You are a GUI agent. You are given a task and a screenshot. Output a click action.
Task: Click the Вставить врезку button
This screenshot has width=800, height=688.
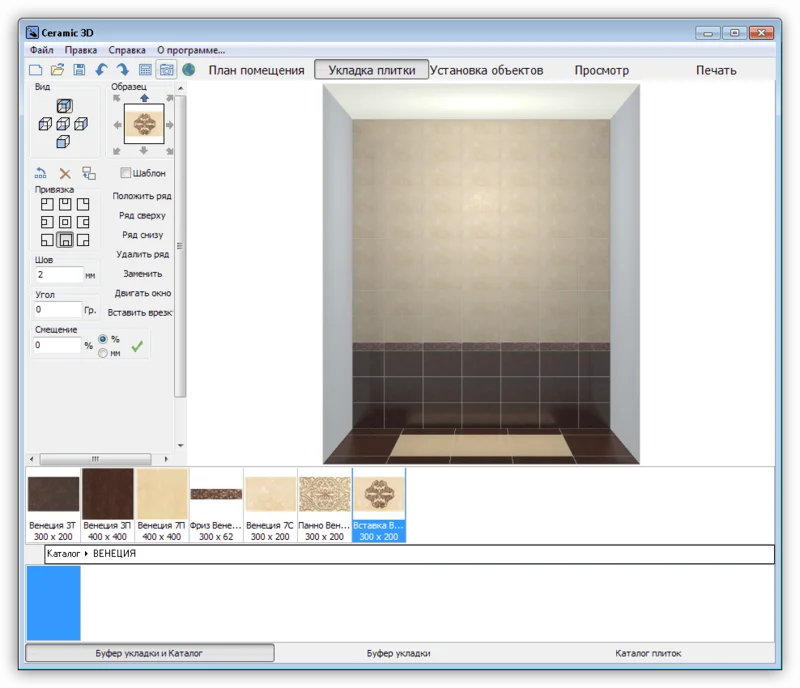point(140,312)
